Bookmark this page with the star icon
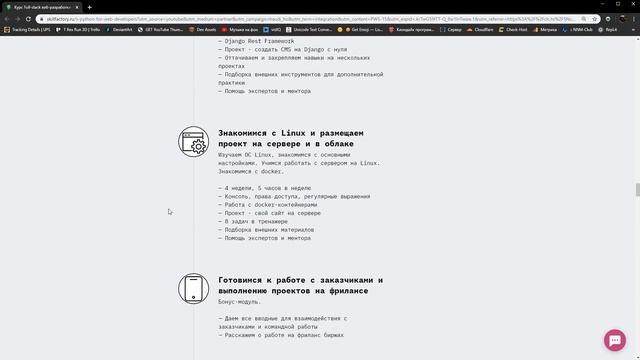This screenshot has height=360, width=640. (x=594, y=19)
